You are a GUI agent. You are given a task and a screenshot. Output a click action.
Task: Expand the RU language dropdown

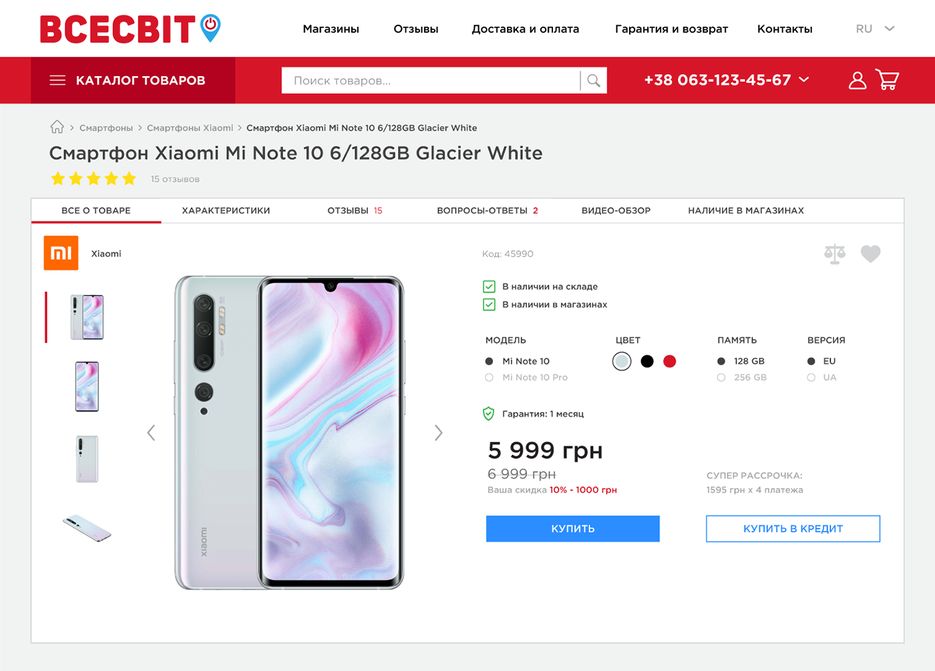[875, 29]
